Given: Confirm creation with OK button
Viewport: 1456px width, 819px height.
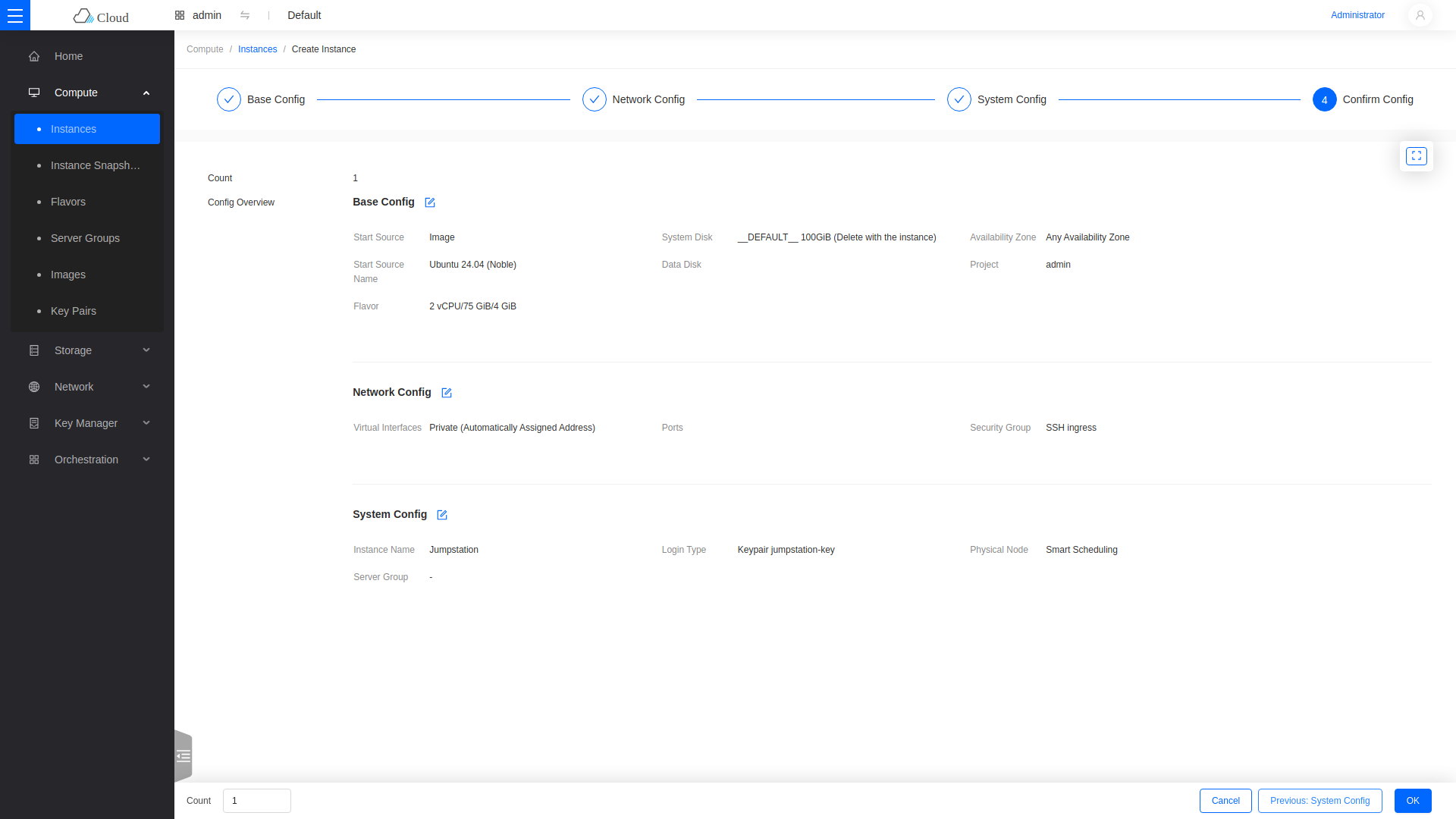Looking at the screenshot, I should [1413, 801].
